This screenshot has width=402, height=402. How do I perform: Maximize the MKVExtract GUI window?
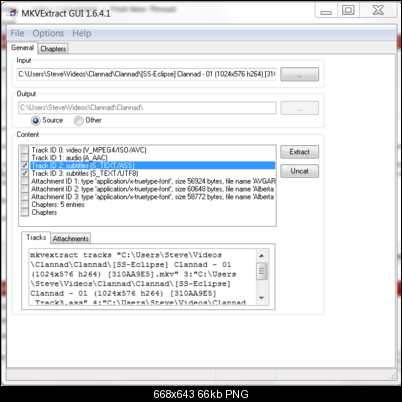coord(348,10)
